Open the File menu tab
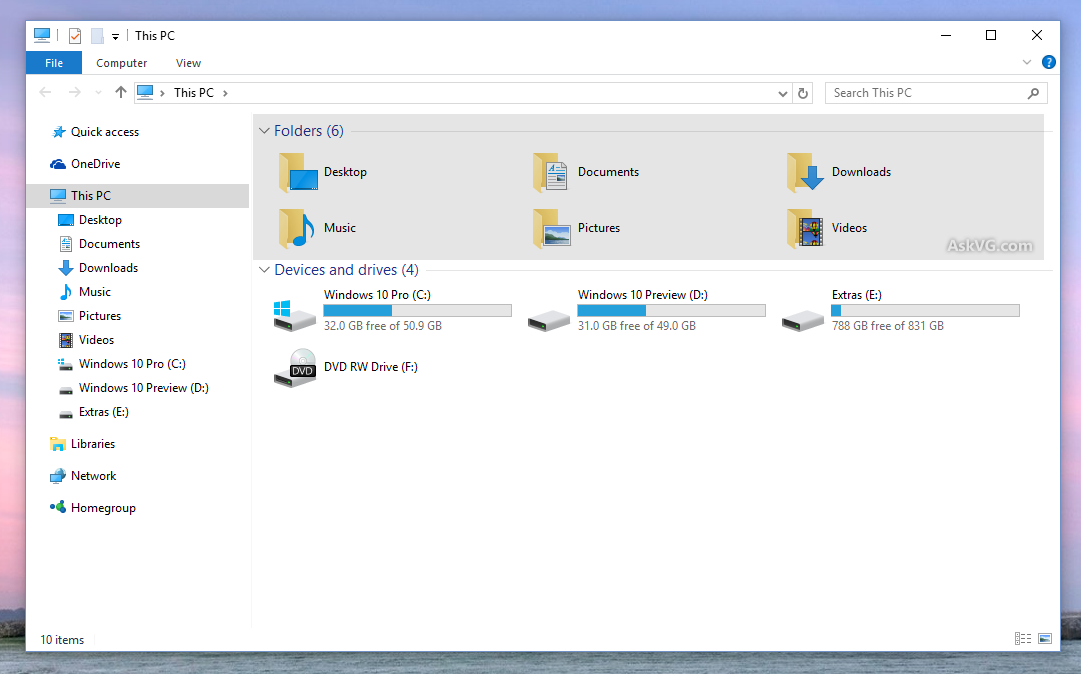This screenshot has width=1081, height=674. (54, 63)
